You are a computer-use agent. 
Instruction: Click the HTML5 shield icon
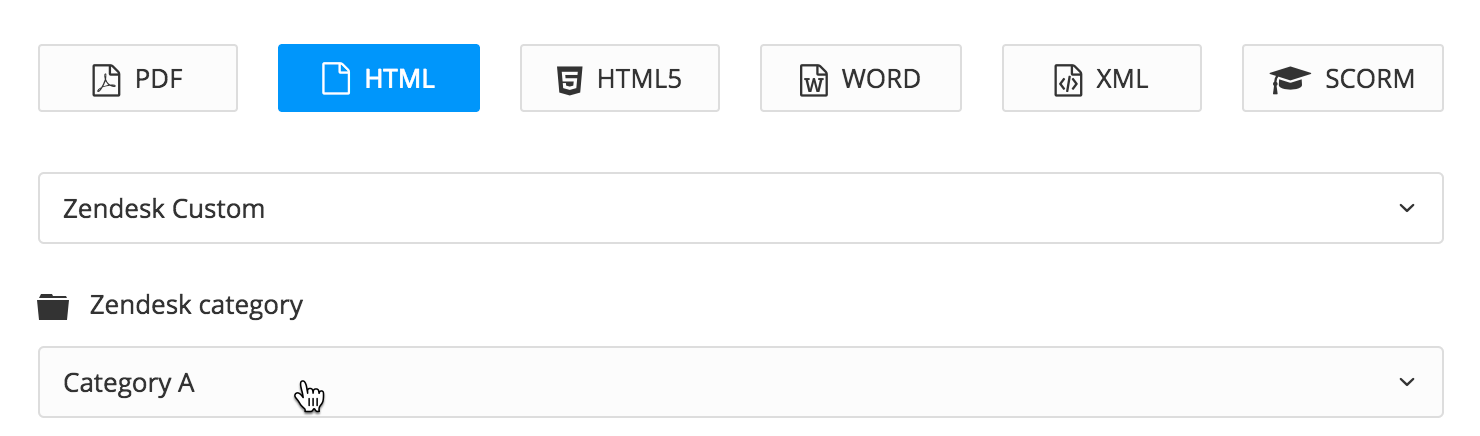[569, 79]
